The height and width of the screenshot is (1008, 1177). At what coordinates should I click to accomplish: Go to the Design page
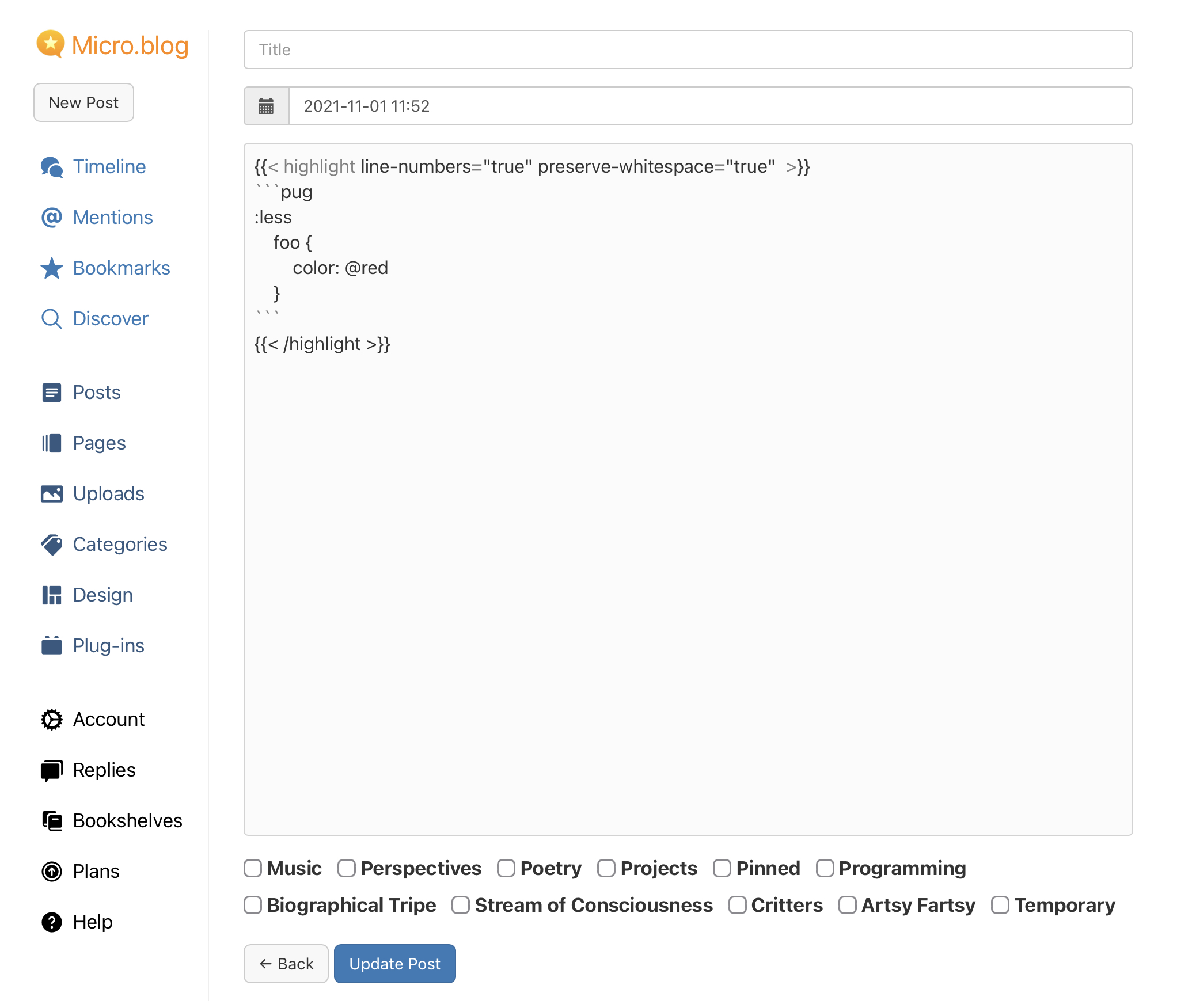[x=102, y=595]
